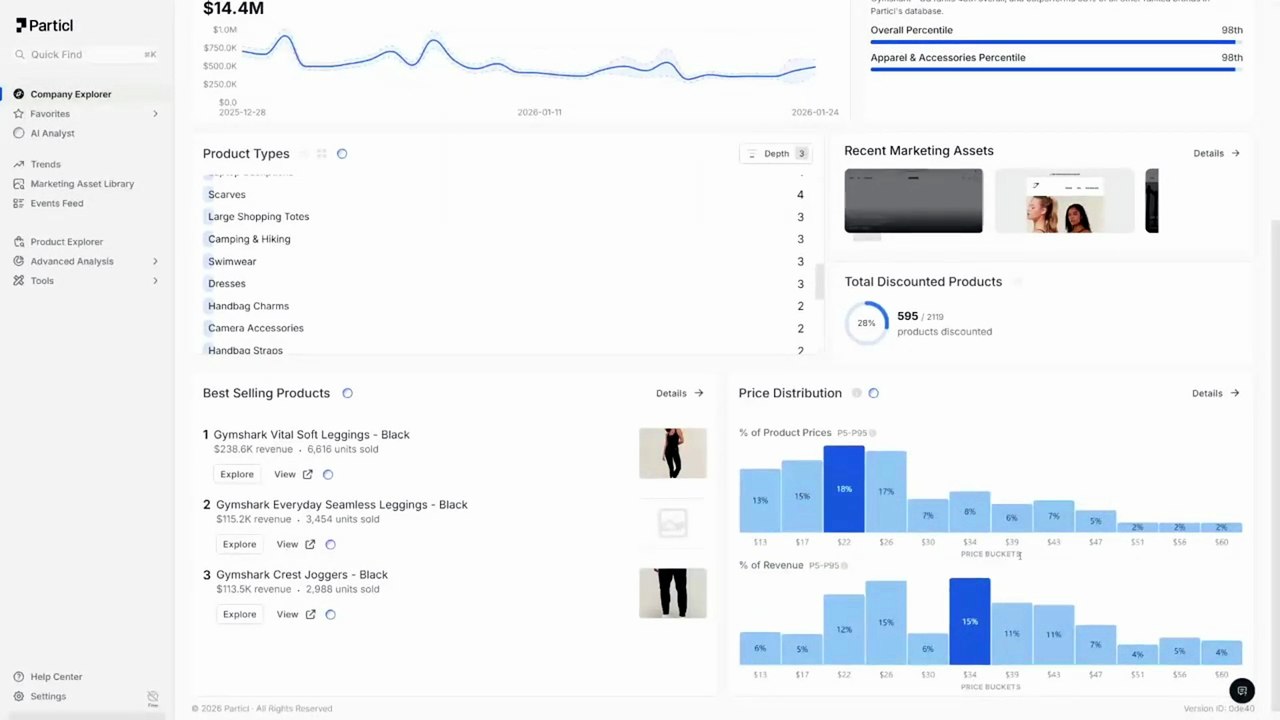Click the Settings gear icon
Image resolution: width=1280 pixels, height=720 pixels.
click(x=19, y=696)
